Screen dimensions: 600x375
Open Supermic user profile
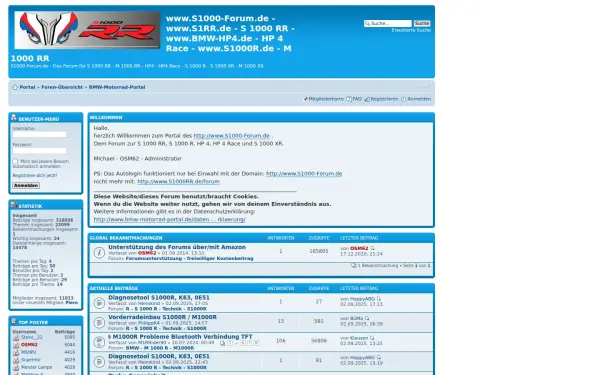[x=31, y=360]
